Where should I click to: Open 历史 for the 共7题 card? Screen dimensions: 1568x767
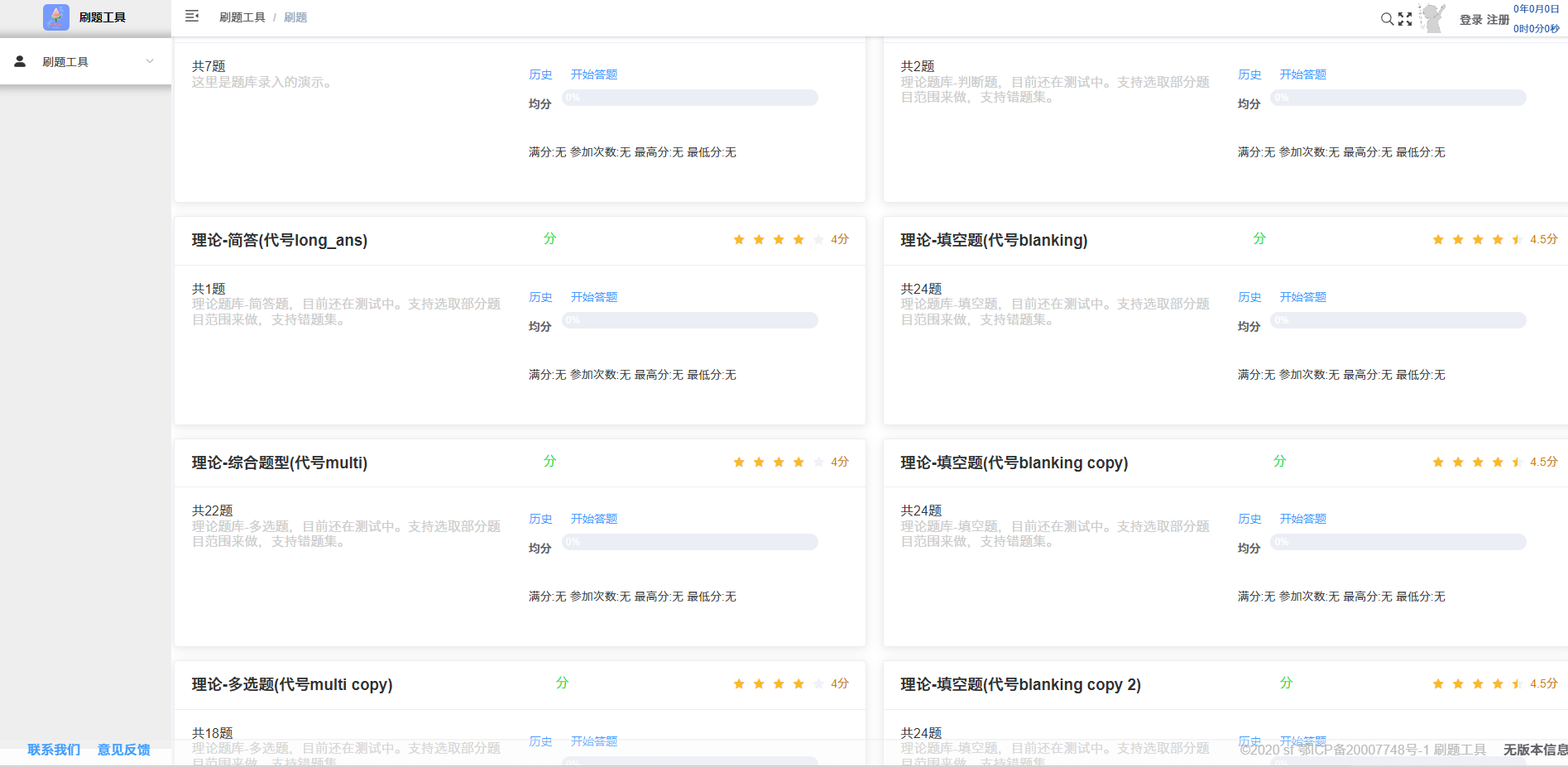(x=540, y=74)
